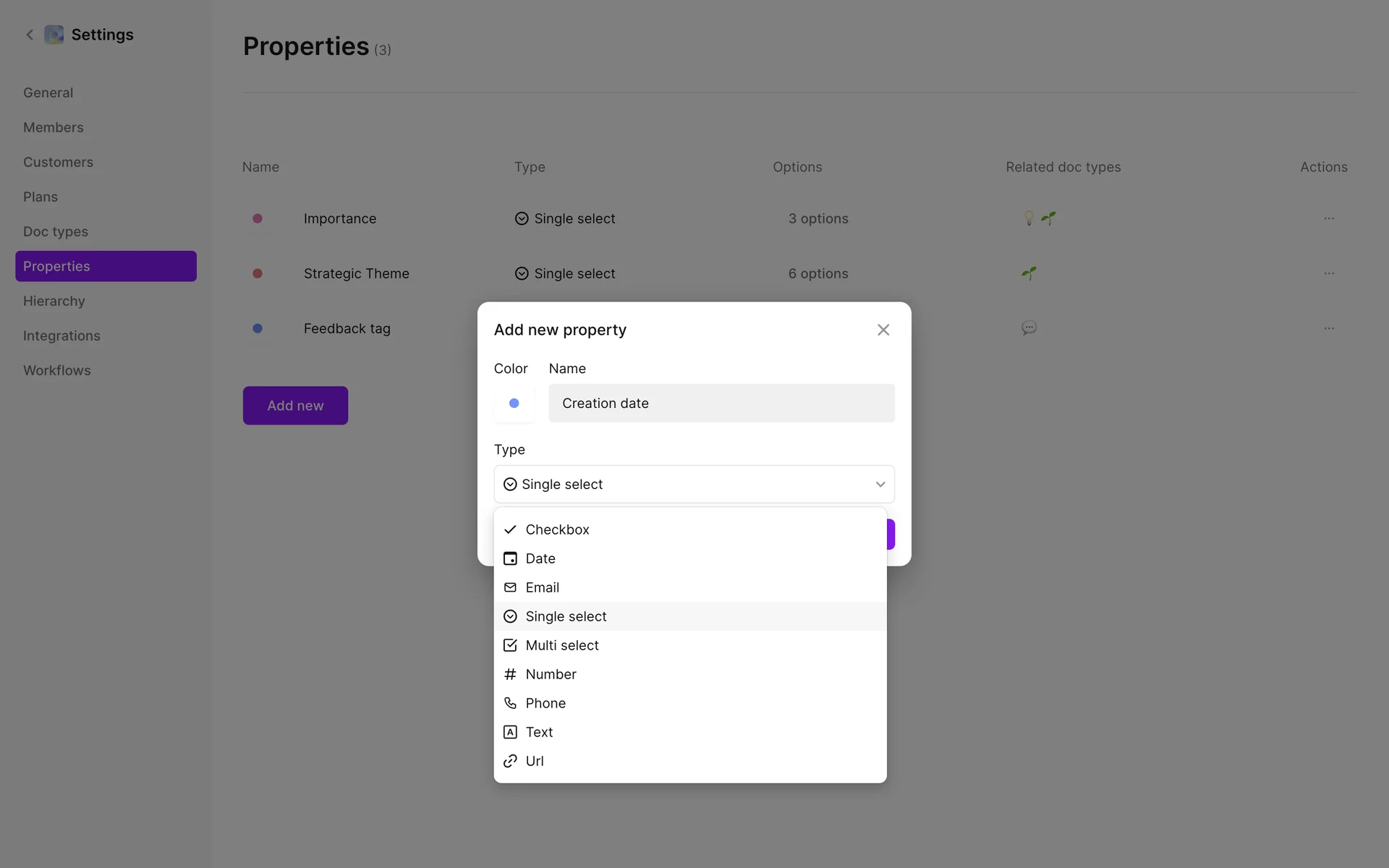Pick Multi select from the type dropdown
1389x868 pixels.
[562, 645]
